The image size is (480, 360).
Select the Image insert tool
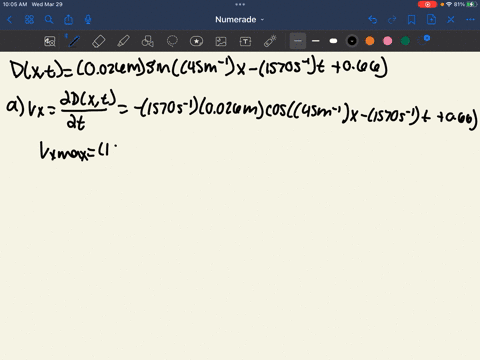coord(221,41)
